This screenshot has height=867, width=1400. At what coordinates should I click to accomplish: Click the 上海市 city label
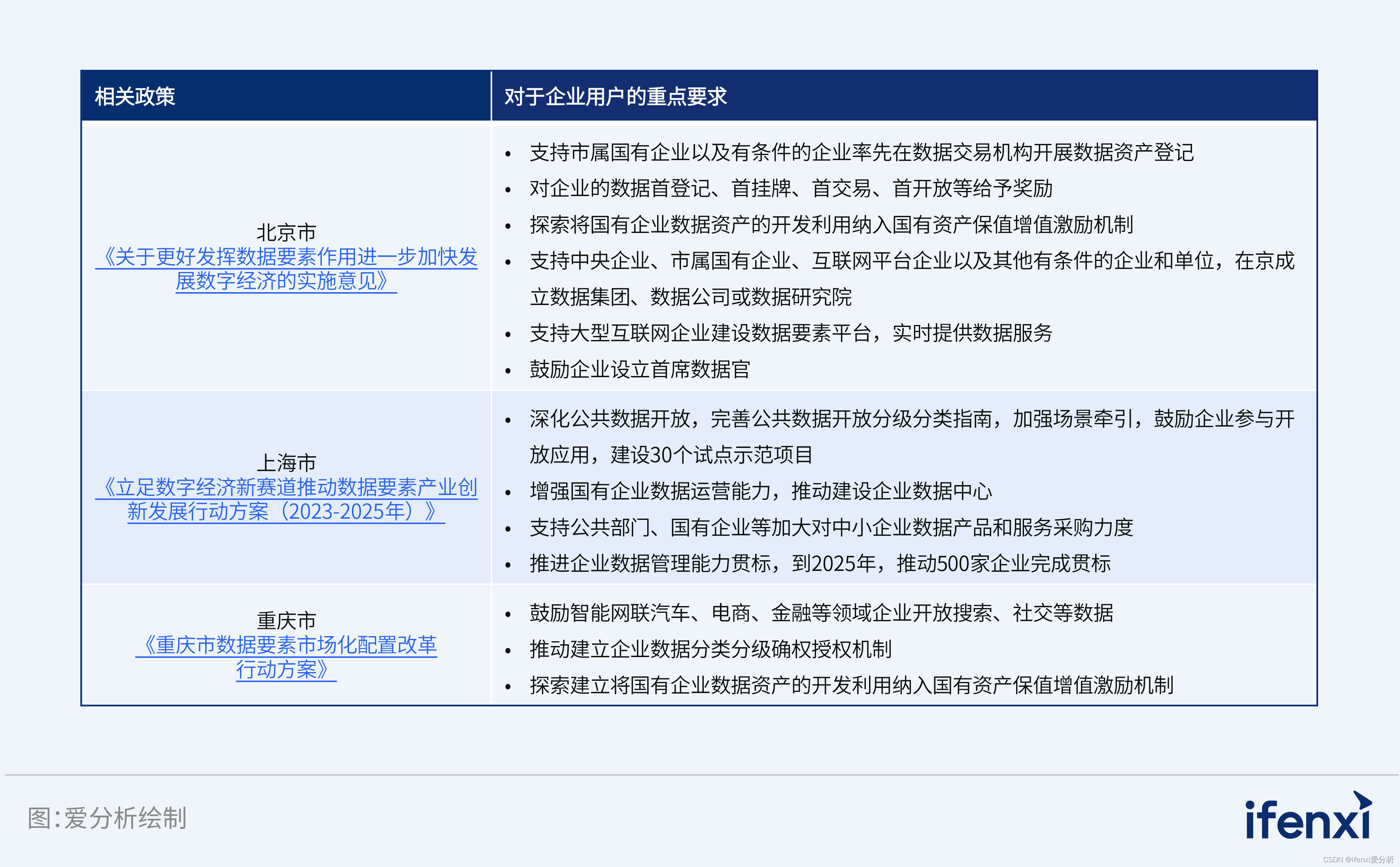point(286,463)
